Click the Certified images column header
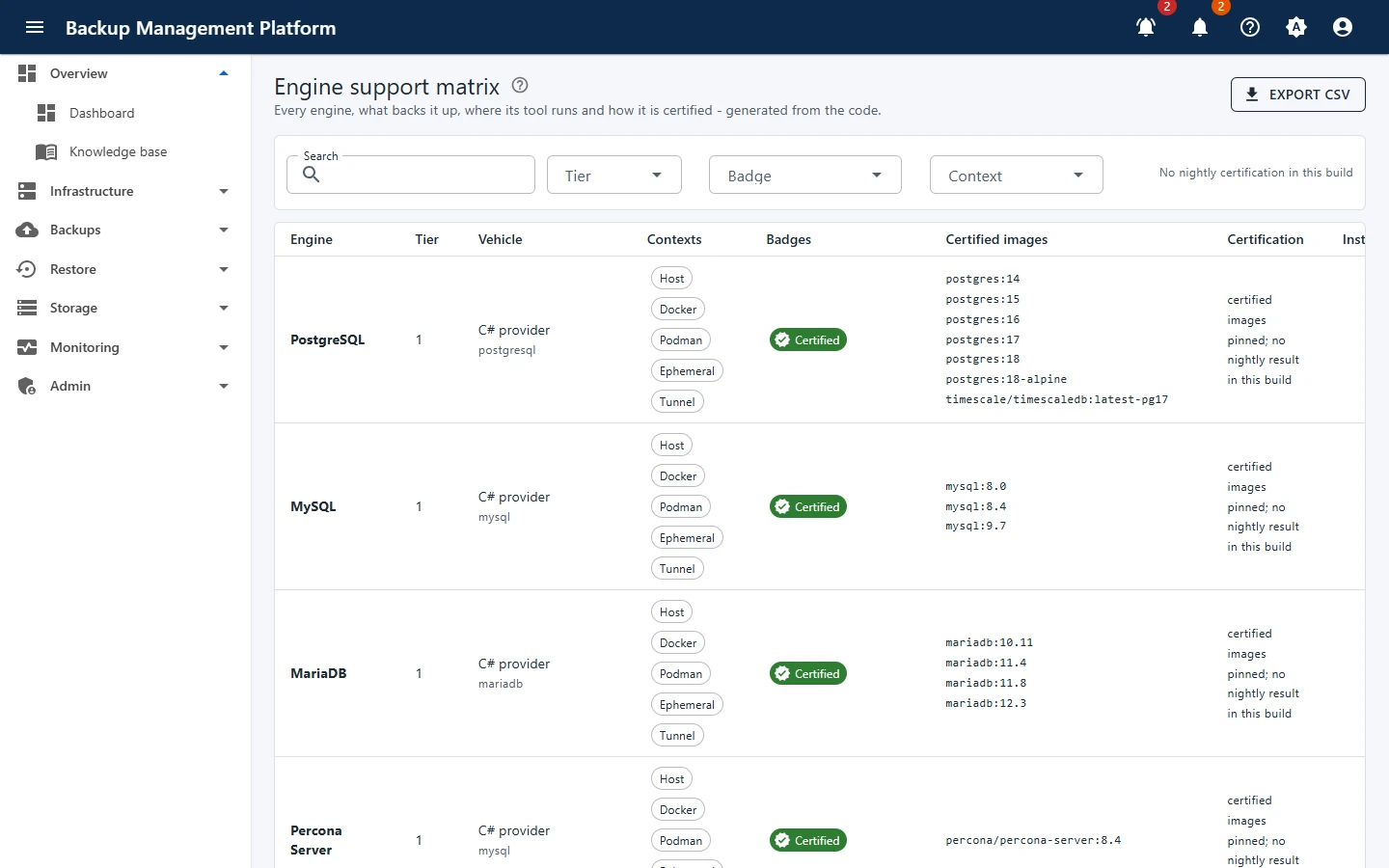Viewport: 1389px width, 868px height. point(996,239)
